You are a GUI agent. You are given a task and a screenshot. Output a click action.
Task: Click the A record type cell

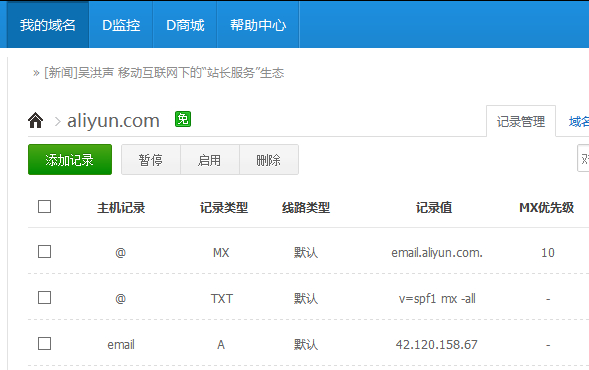tap(221, 344)
